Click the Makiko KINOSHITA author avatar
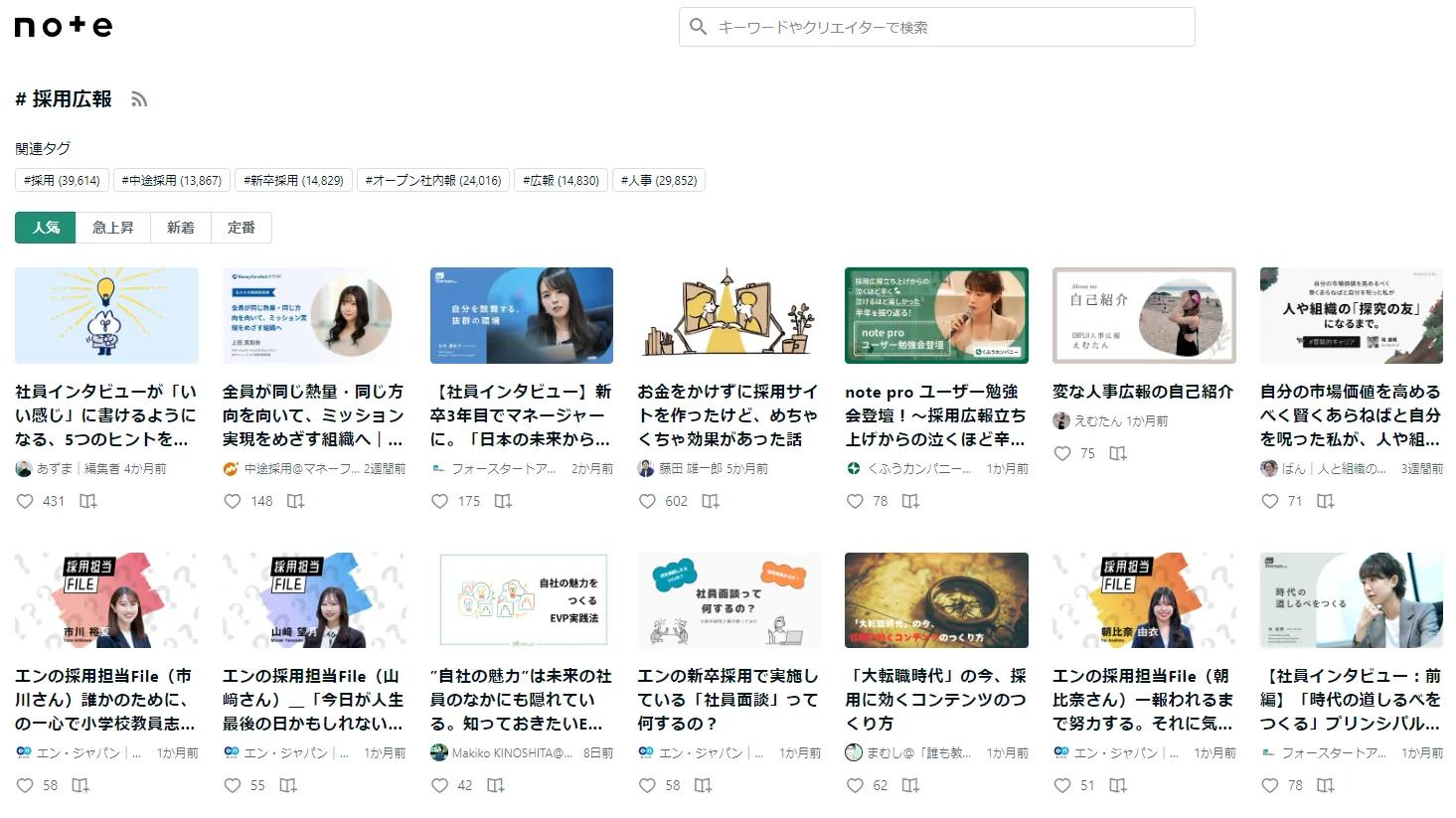 (x=439, y=752)
